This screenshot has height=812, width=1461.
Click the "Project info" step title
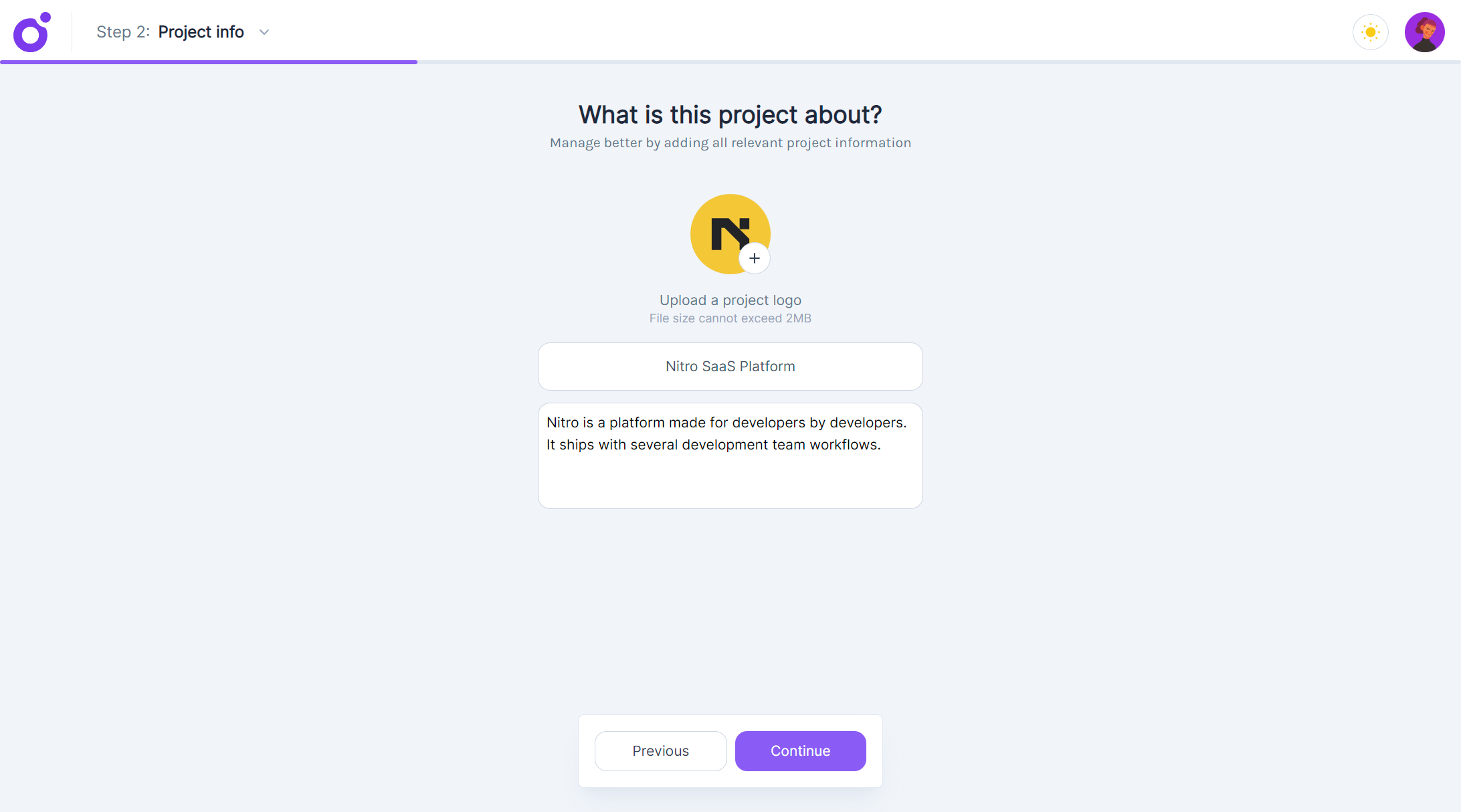pos(201,32)
